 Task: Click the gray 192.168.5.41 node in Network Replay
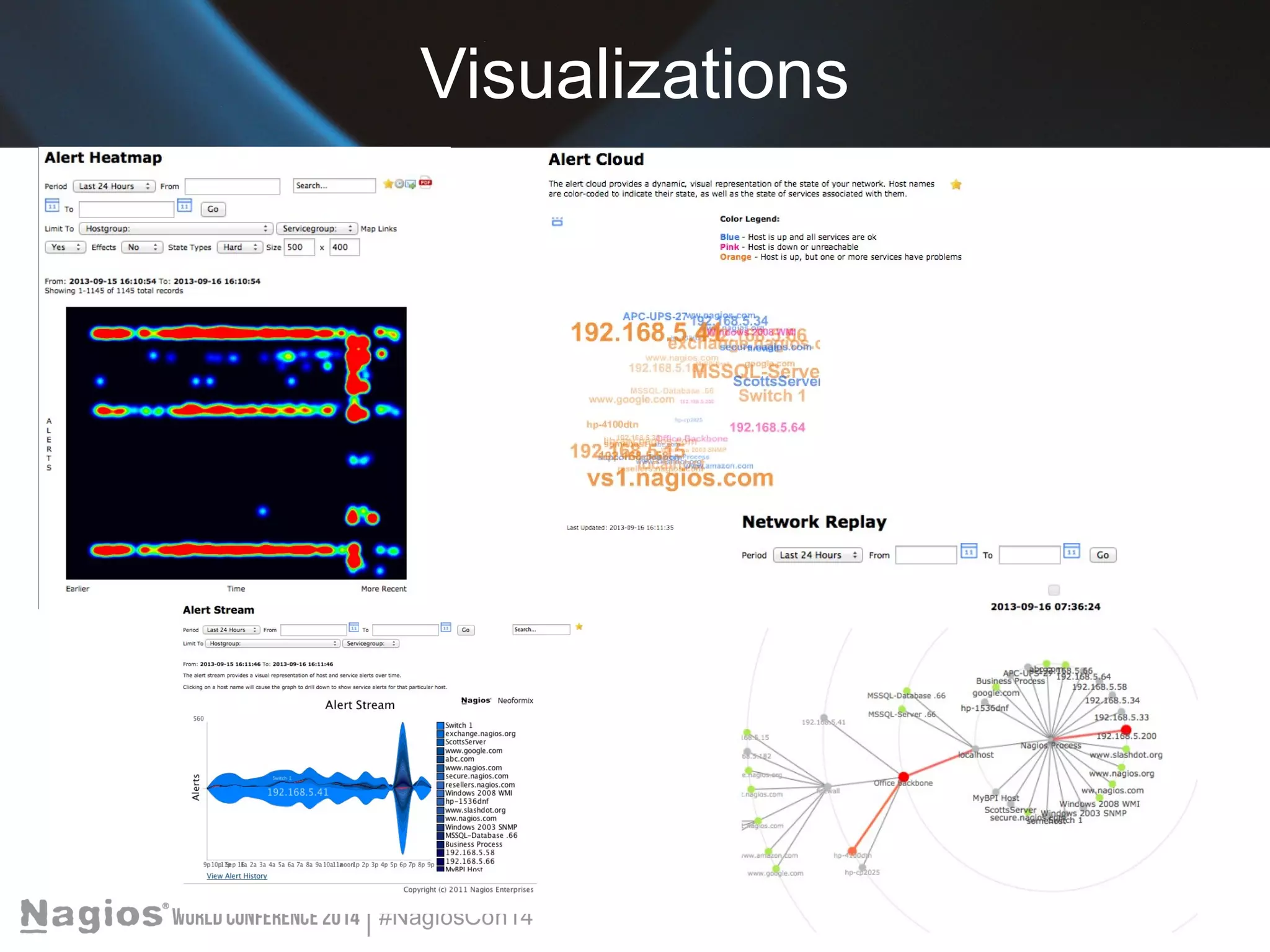(x=824, y=718)
